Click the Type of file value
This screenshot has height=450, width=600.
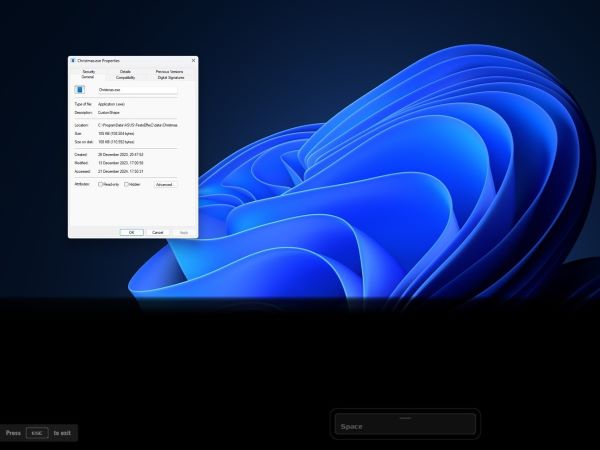[x=111, y=104]
